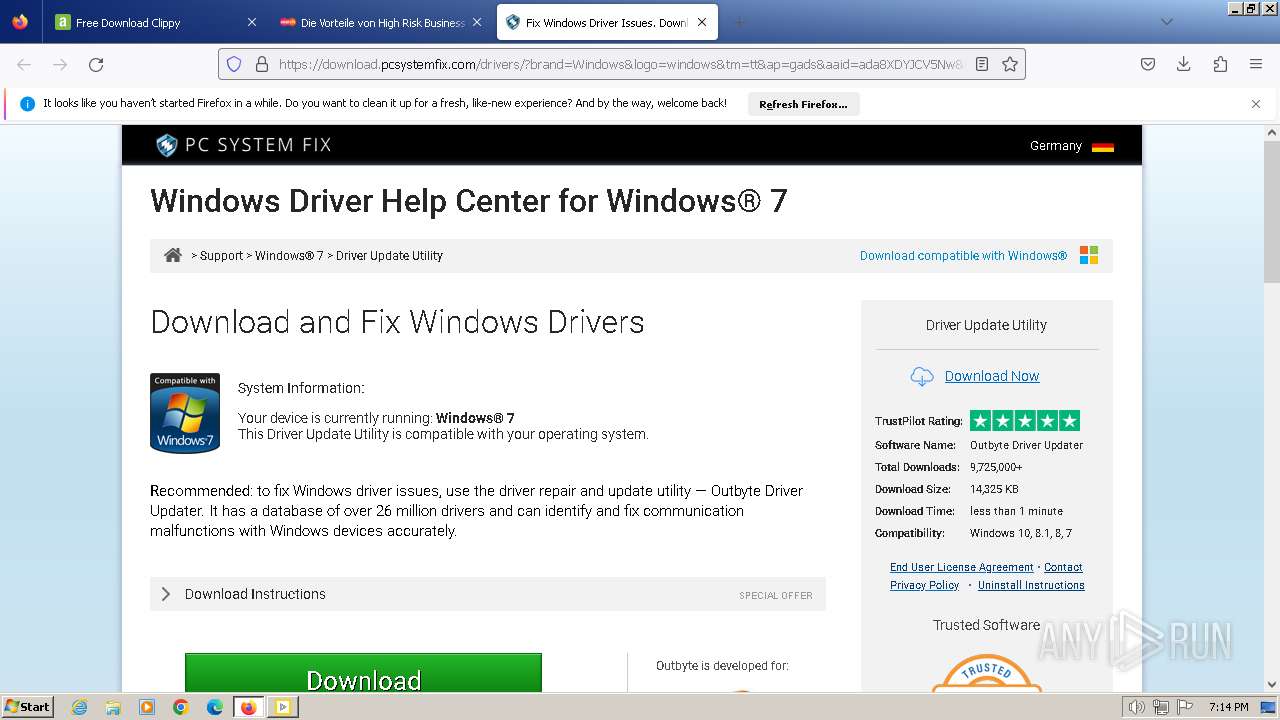Close the Die Vorteile von High Risk Business tab
Viewport: 1280px width, 720px height.
(x=477, y=22)
